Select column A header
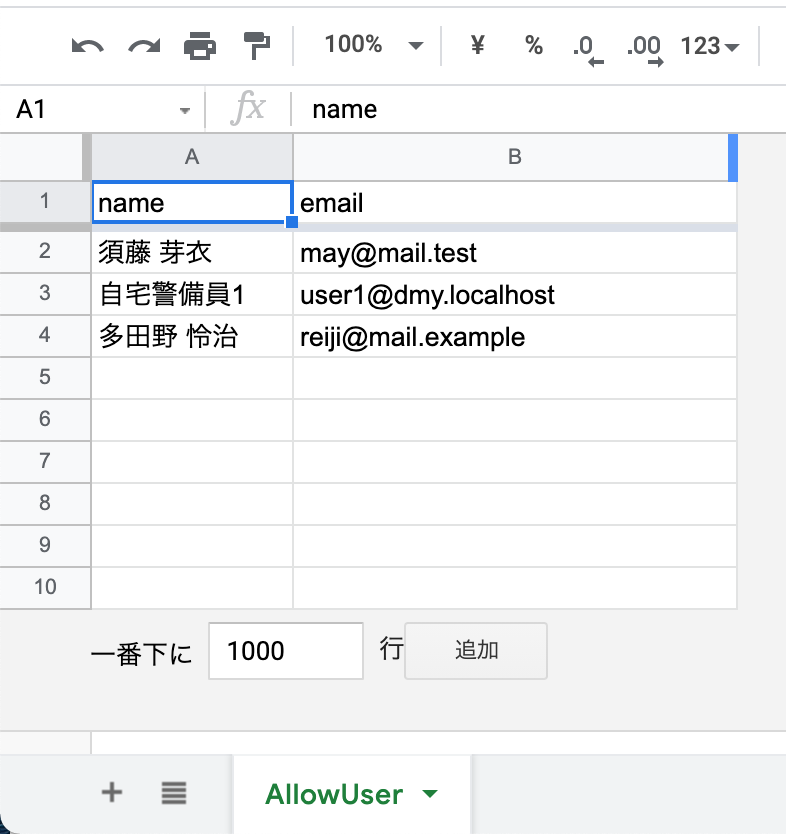This screenshot has height=834, width=786. coord(192,157)
